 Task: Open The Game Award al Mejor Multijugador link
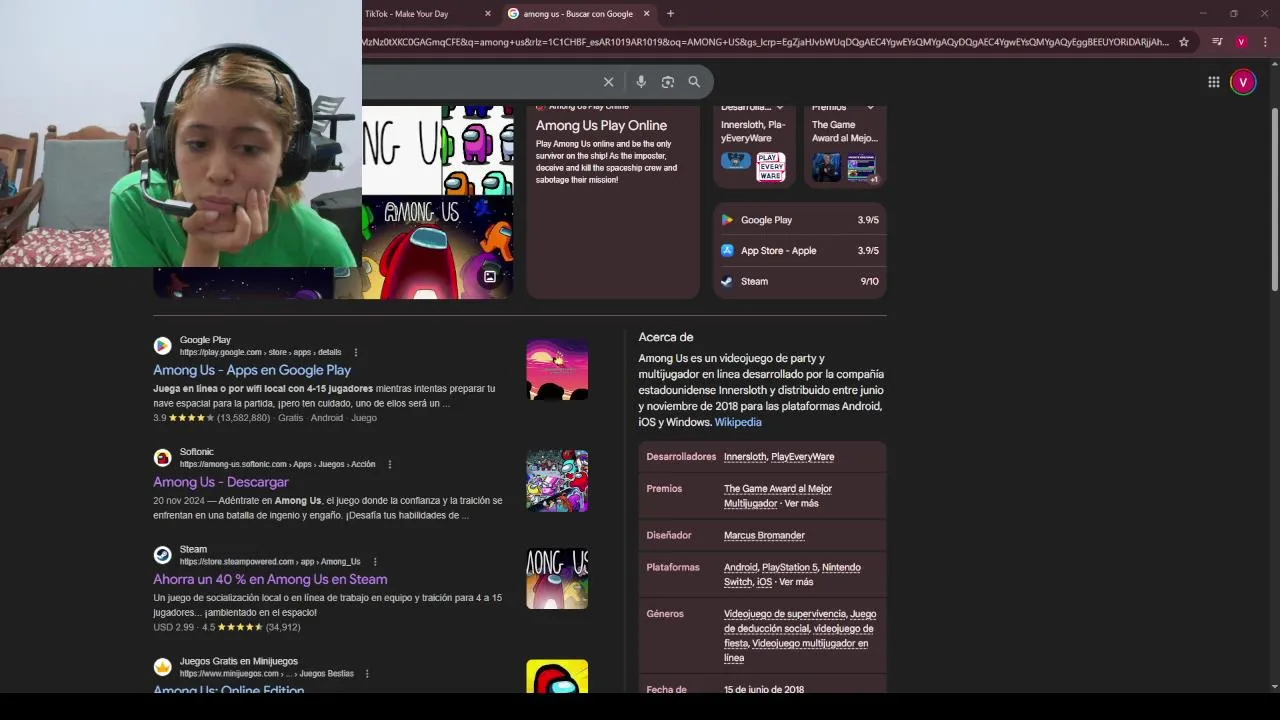(778, 496)
